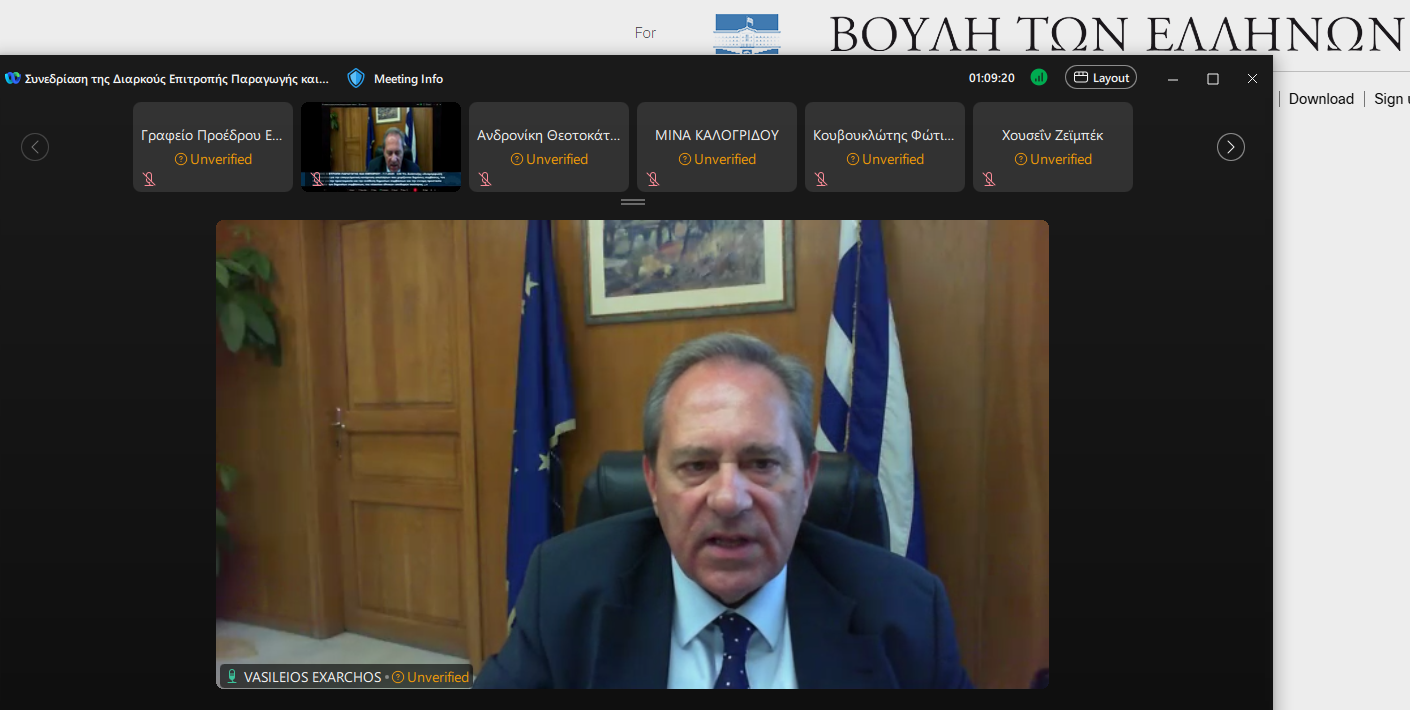Viewport: 1410px width, 710px height.
Task: Collapse the participant strip using the handle
Action: tap(633, 202)
